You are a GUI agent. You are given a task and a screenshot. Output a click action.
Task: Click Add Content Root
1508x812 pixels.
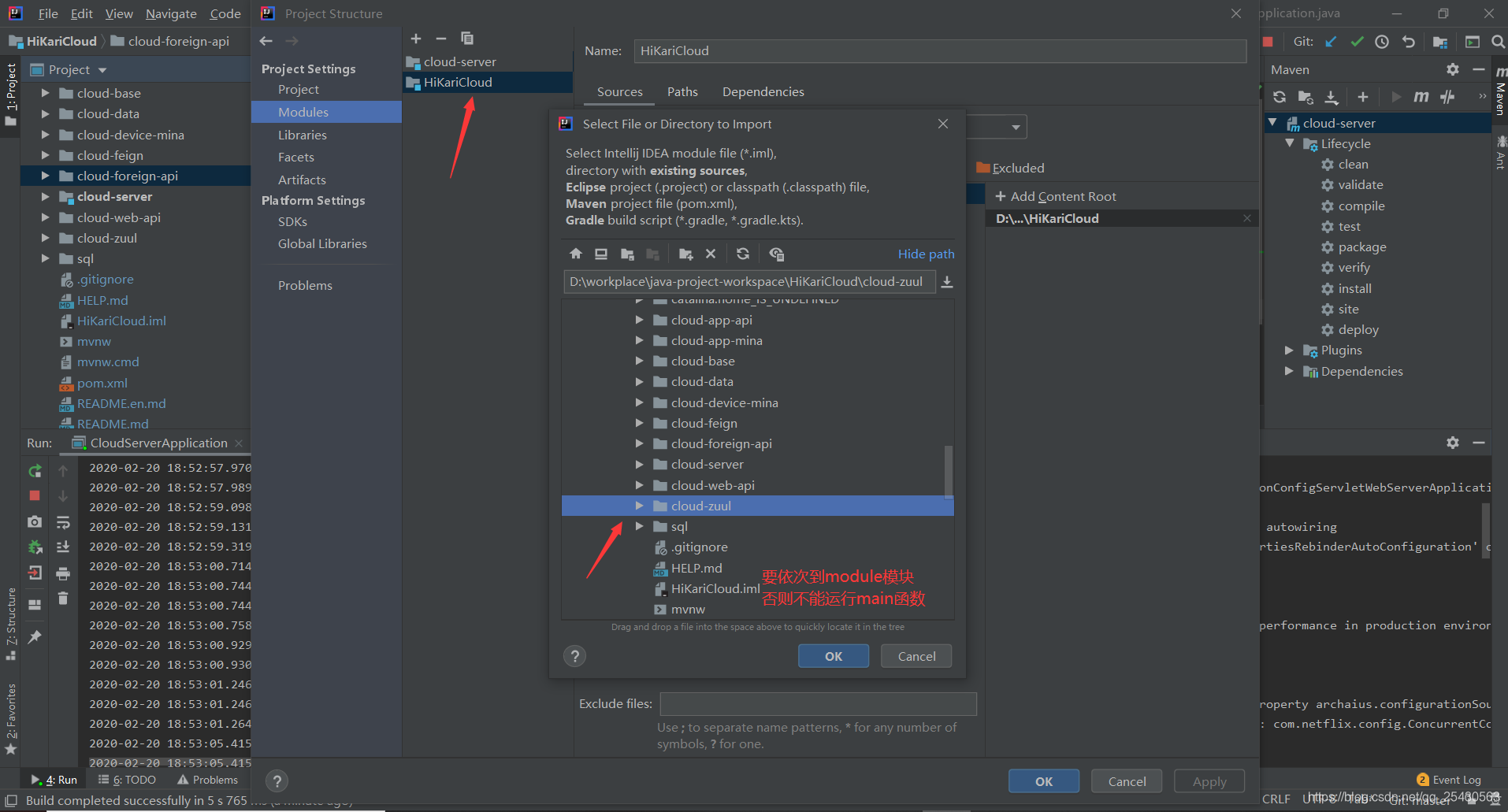click(x=1056, y=196)
